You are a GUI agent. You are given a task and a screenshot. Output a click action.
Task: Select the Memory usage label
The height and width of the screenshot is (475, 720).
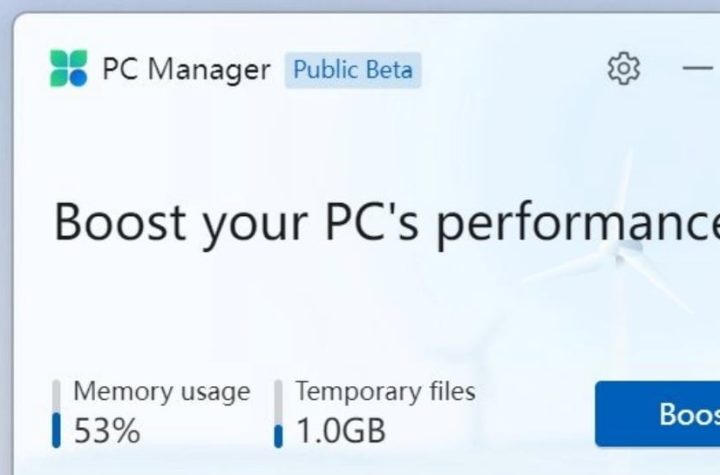pyautogui.click(x=162, y=391)
